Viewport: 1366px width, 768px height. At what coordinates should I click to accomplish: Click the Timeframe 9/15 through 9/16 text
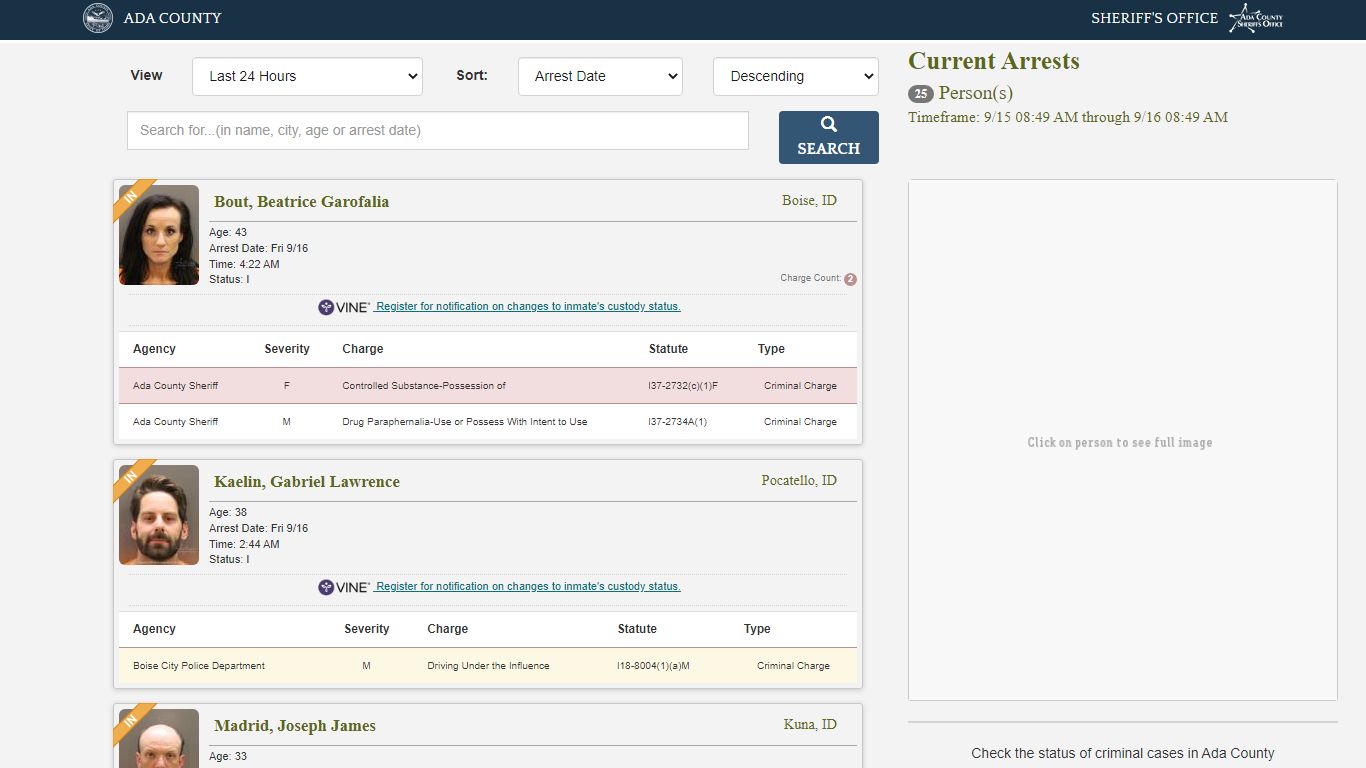[1068, 118]
